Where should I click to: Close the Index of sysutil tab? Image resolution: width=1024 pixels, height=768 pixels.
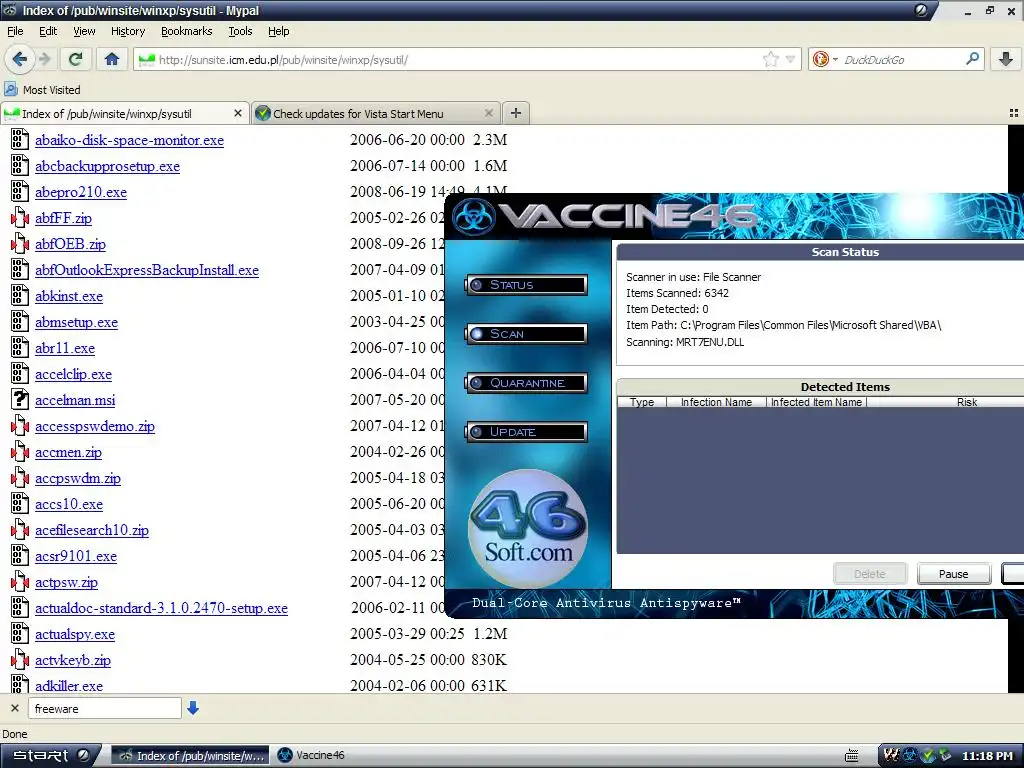pos(238,113)
